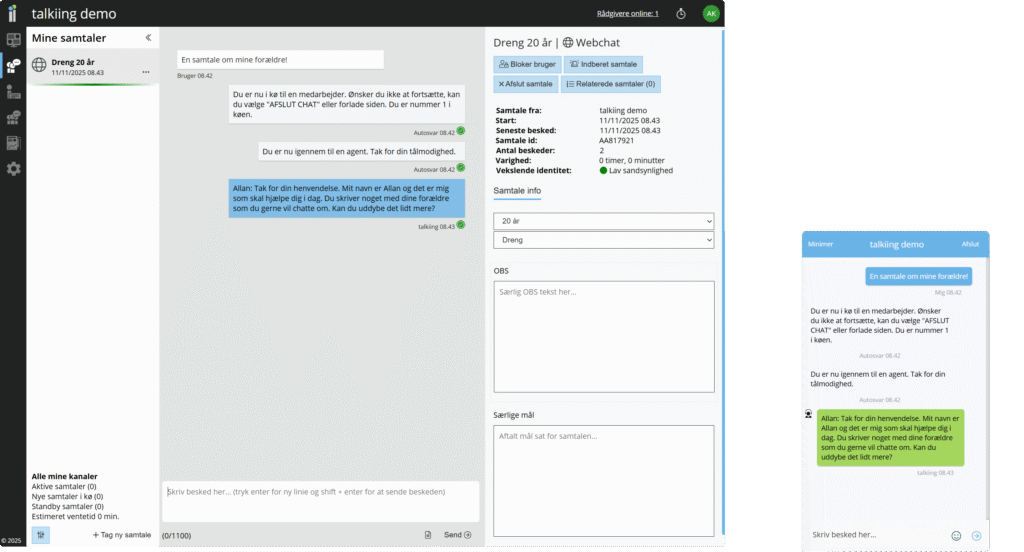
Task: Click into the OBS text area
Action: point(604,337)
